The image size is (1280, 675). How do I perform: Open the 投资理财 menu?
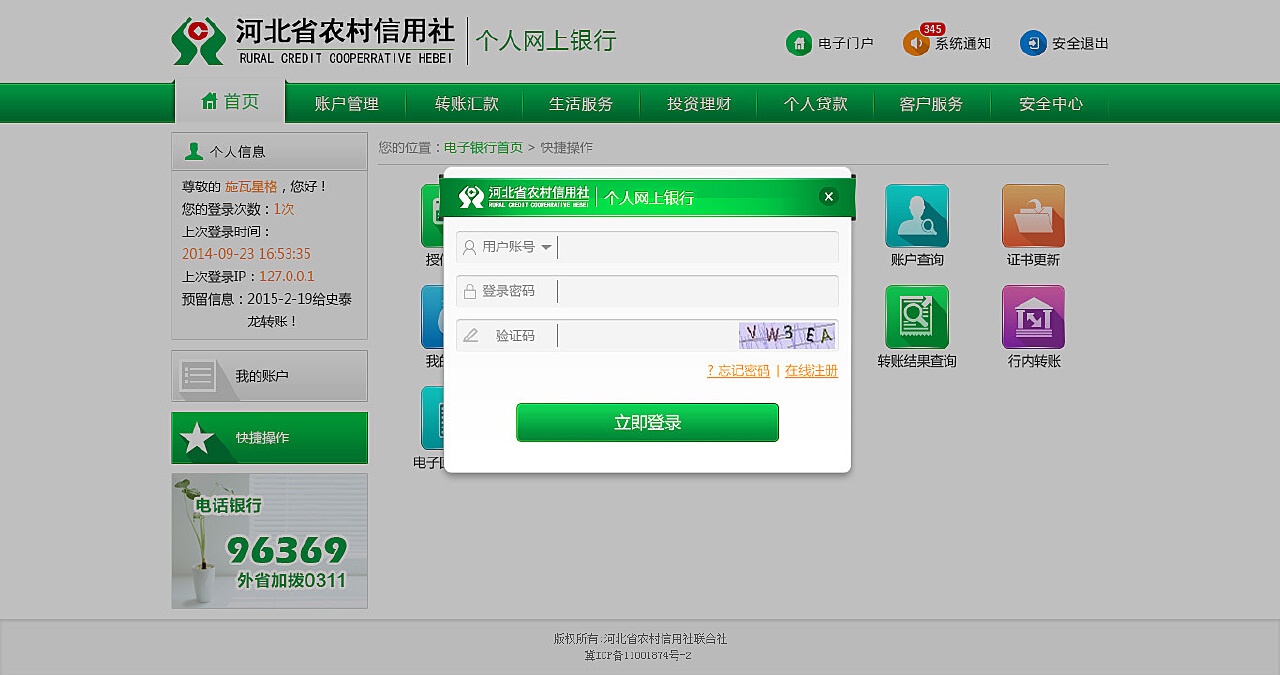tap(699, 104)
